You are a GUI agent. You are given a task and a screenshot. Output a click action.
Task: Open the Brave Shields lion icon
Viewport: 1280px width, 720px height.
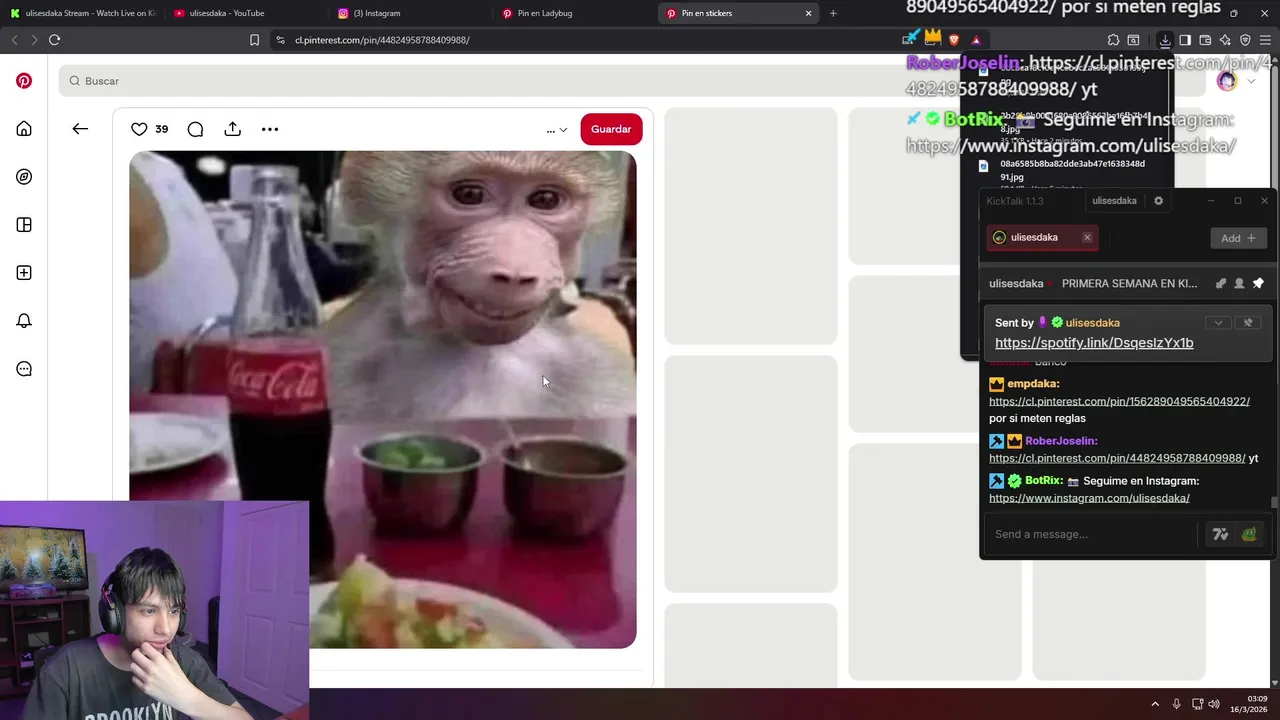pyautogui.click(x=953, y=40)
